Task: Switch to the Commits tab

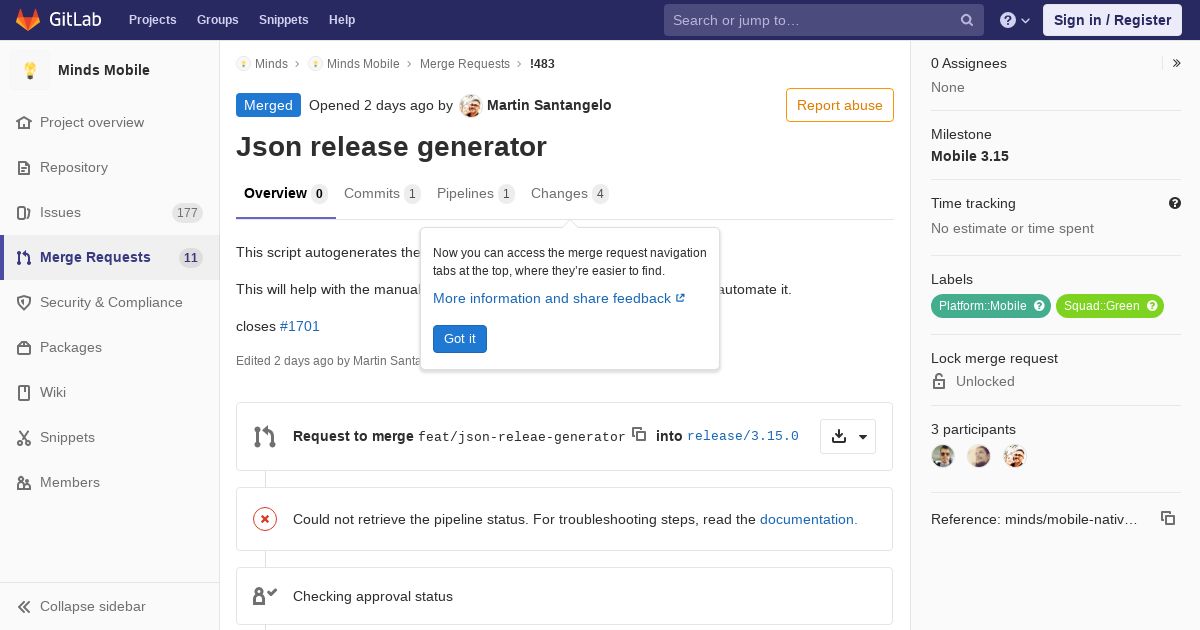Action: [382, 194]
